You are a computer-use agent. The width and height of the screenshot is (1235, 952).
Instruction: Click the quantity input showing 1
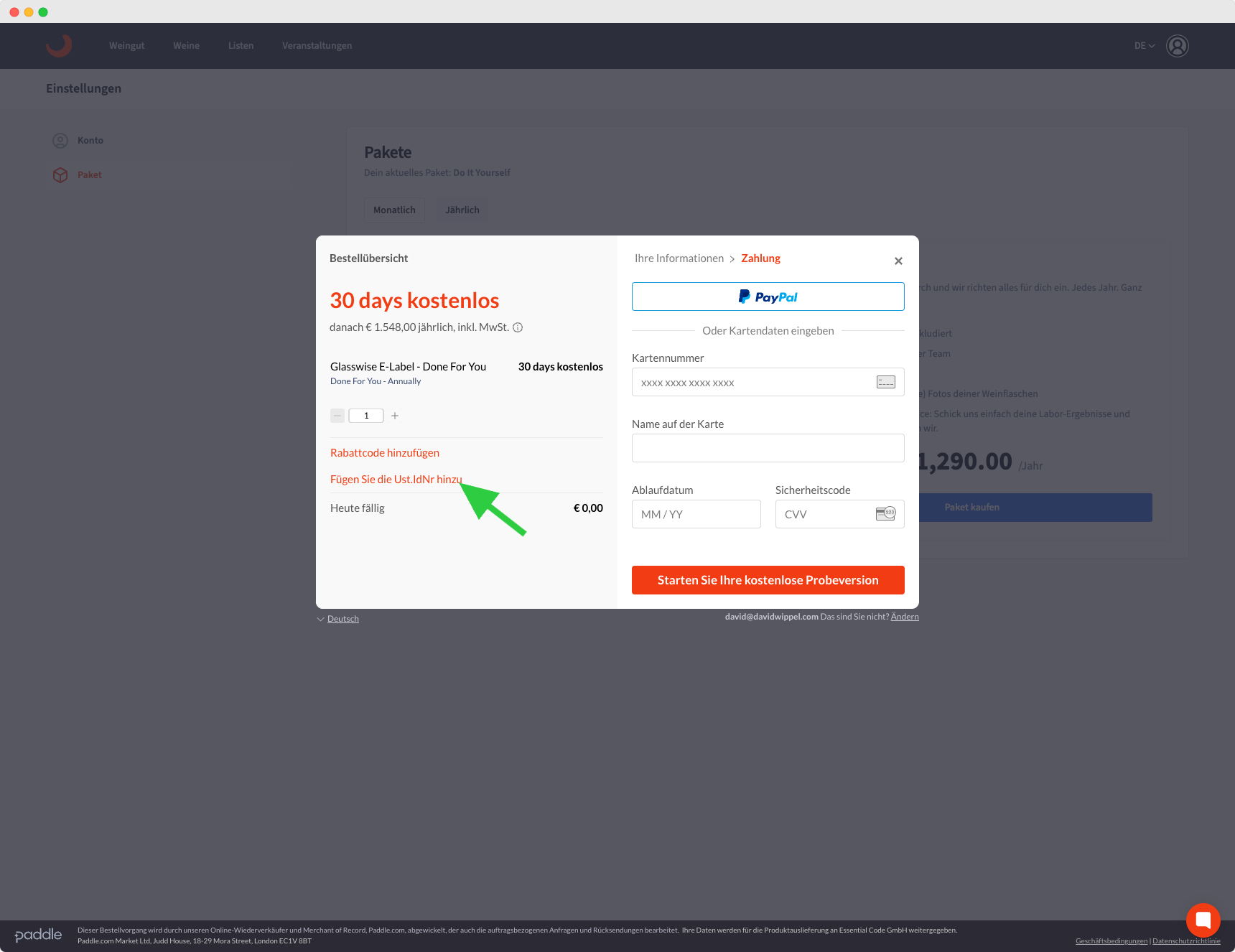tap(366, 416)
